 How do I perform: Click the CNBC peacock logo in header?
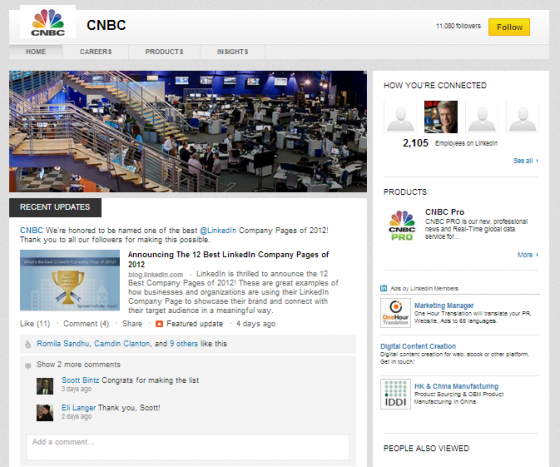[48, 22]
